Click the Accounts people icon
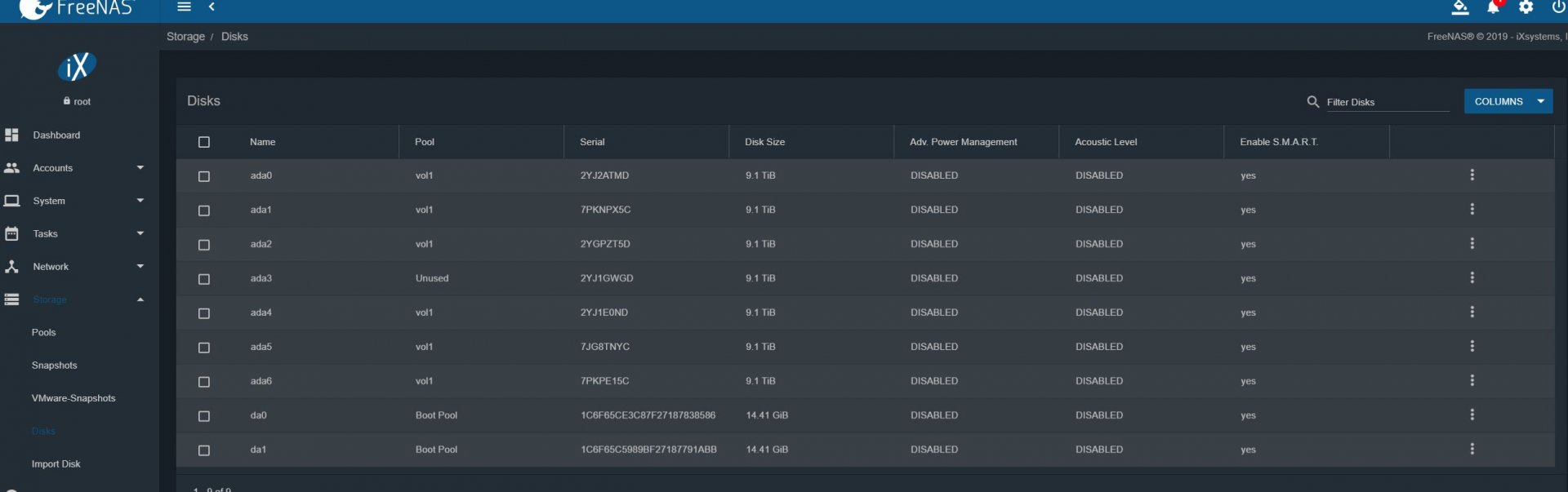 coord(11,168)
